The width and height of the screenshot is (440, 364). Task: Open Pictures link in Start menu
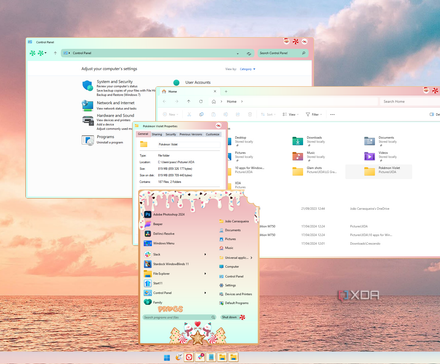coord(228,239)
